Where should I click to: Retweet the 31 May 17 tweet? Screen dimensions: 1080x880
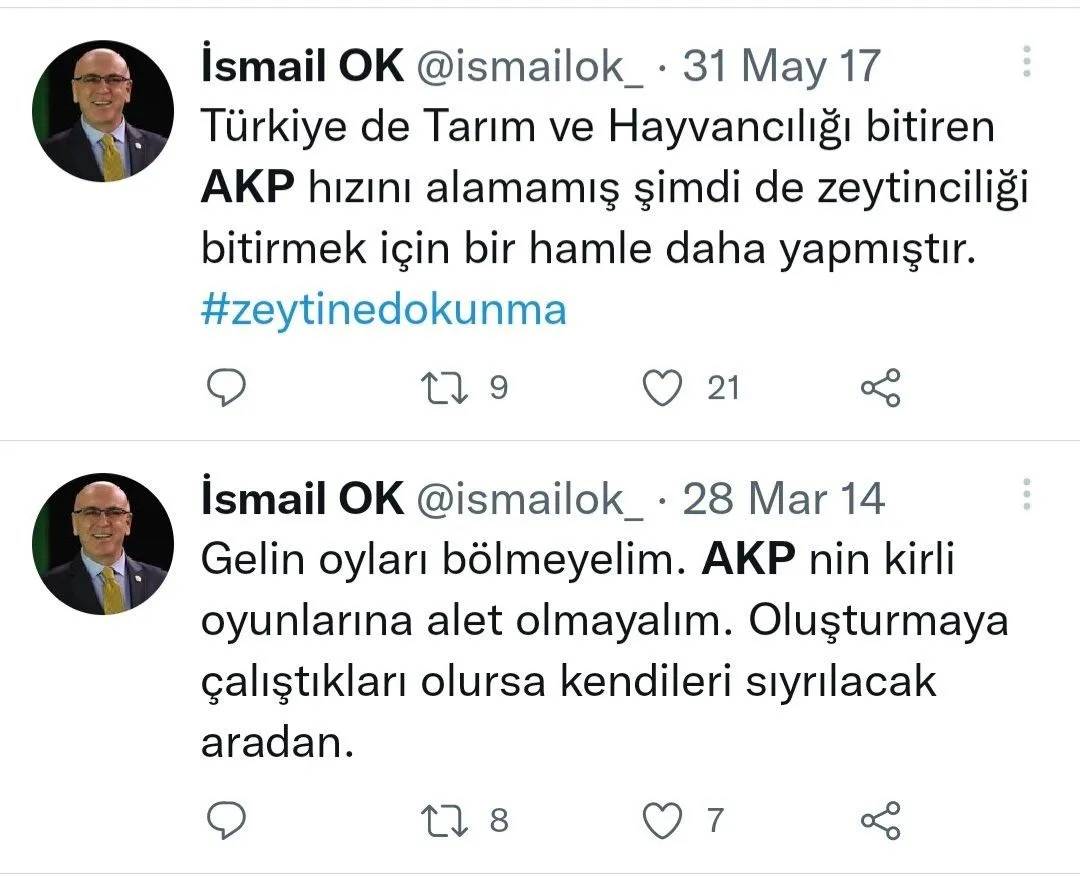[x=441, y=388]
